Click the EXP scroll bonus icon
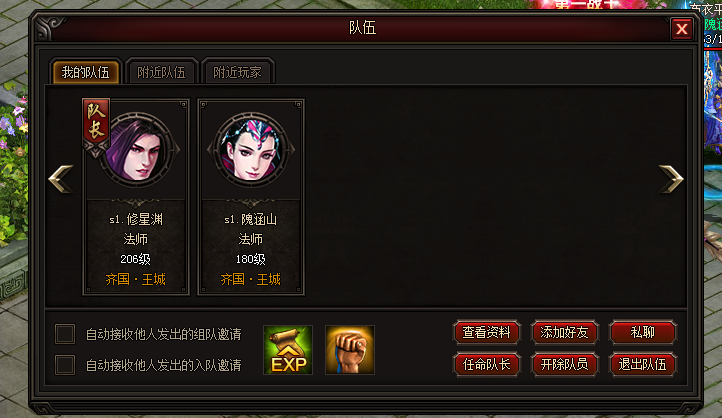 point(288,350)
